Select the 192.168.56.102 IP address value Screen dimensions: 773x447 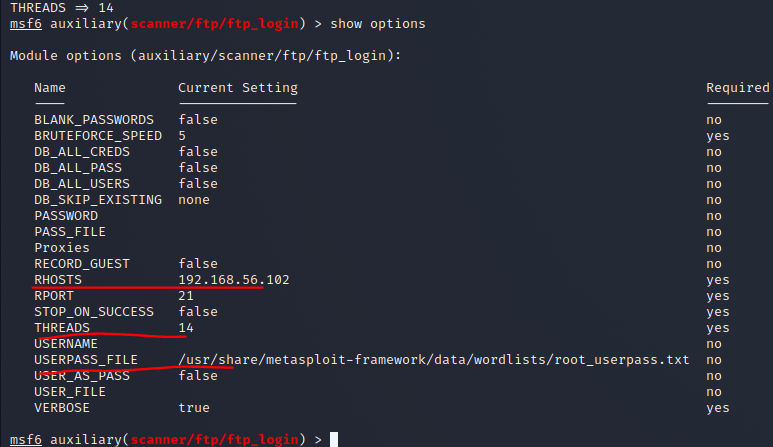(x=234, y=280)
